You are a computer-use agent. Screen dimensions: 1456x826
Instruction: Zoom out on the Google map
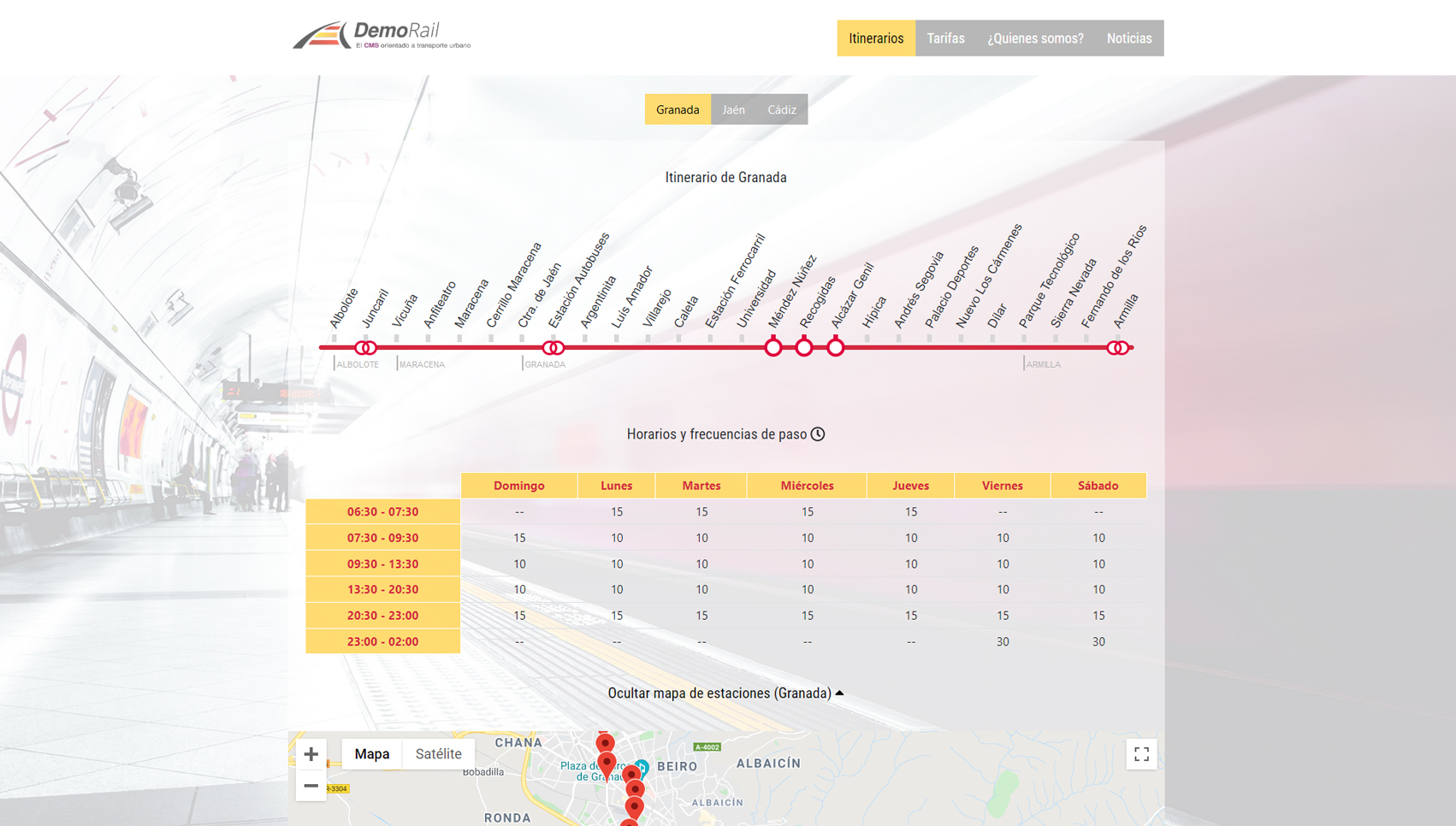(312, 785)
